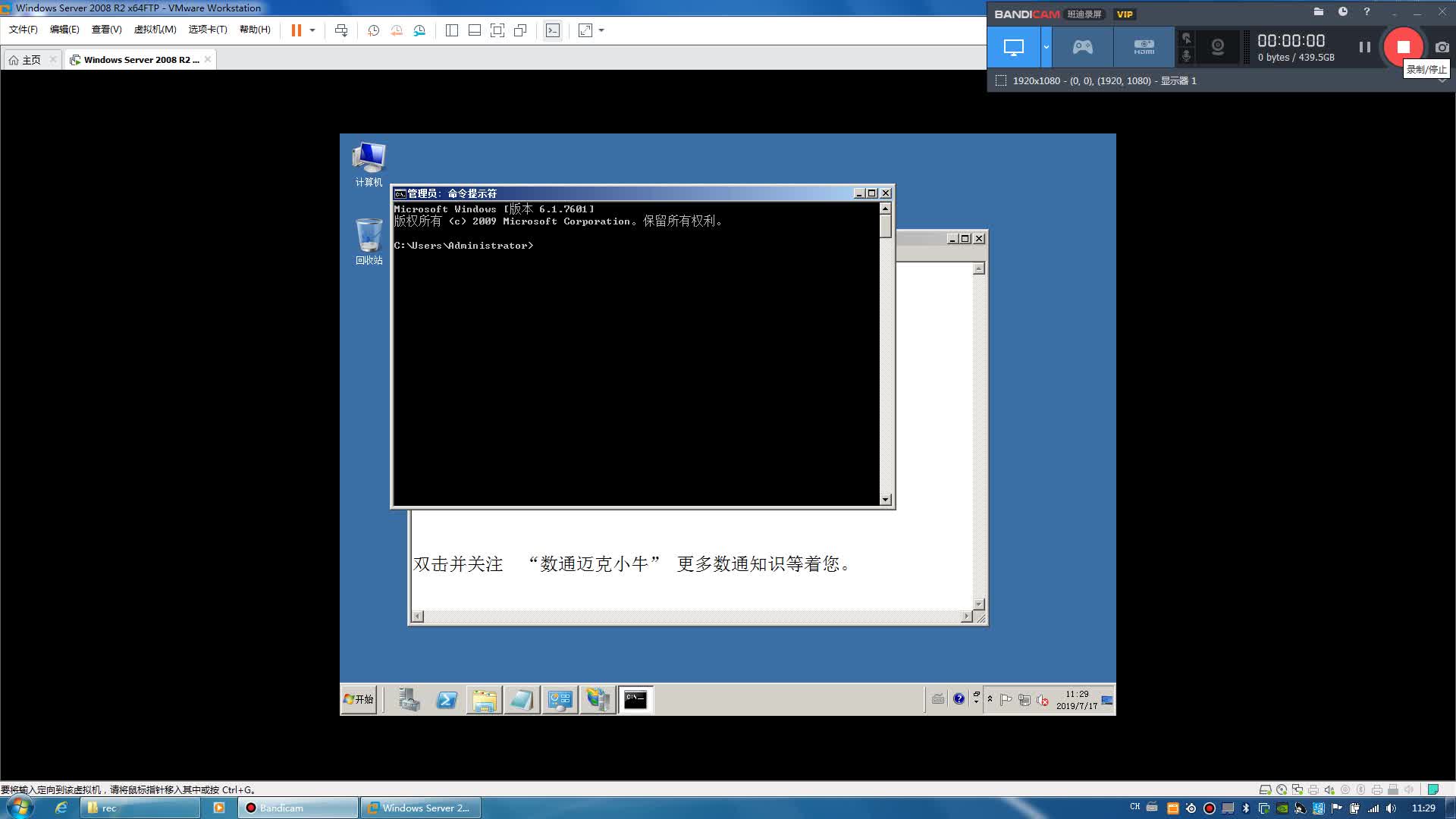Toggle Bandicam mouse cursor effect
Image resolution: width=1456 pixels, height=819 pixels.
[x=1187, y=39]
